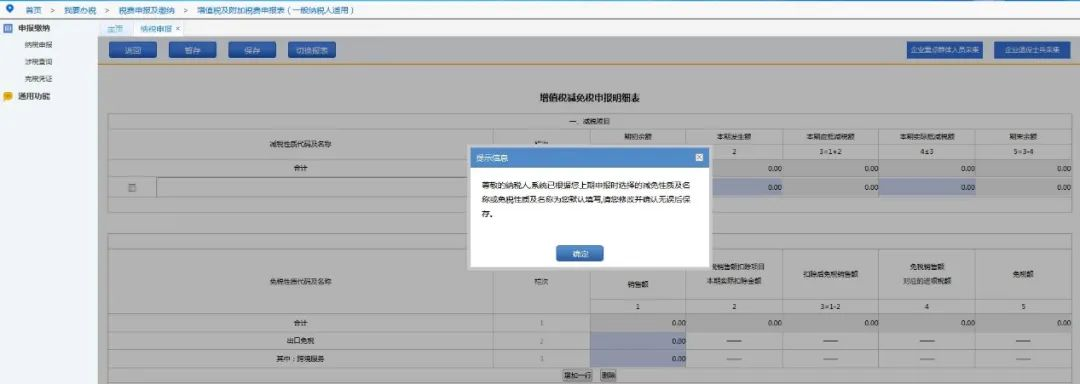
Task: Click the 切换报表 button
Action: point(312,50)
